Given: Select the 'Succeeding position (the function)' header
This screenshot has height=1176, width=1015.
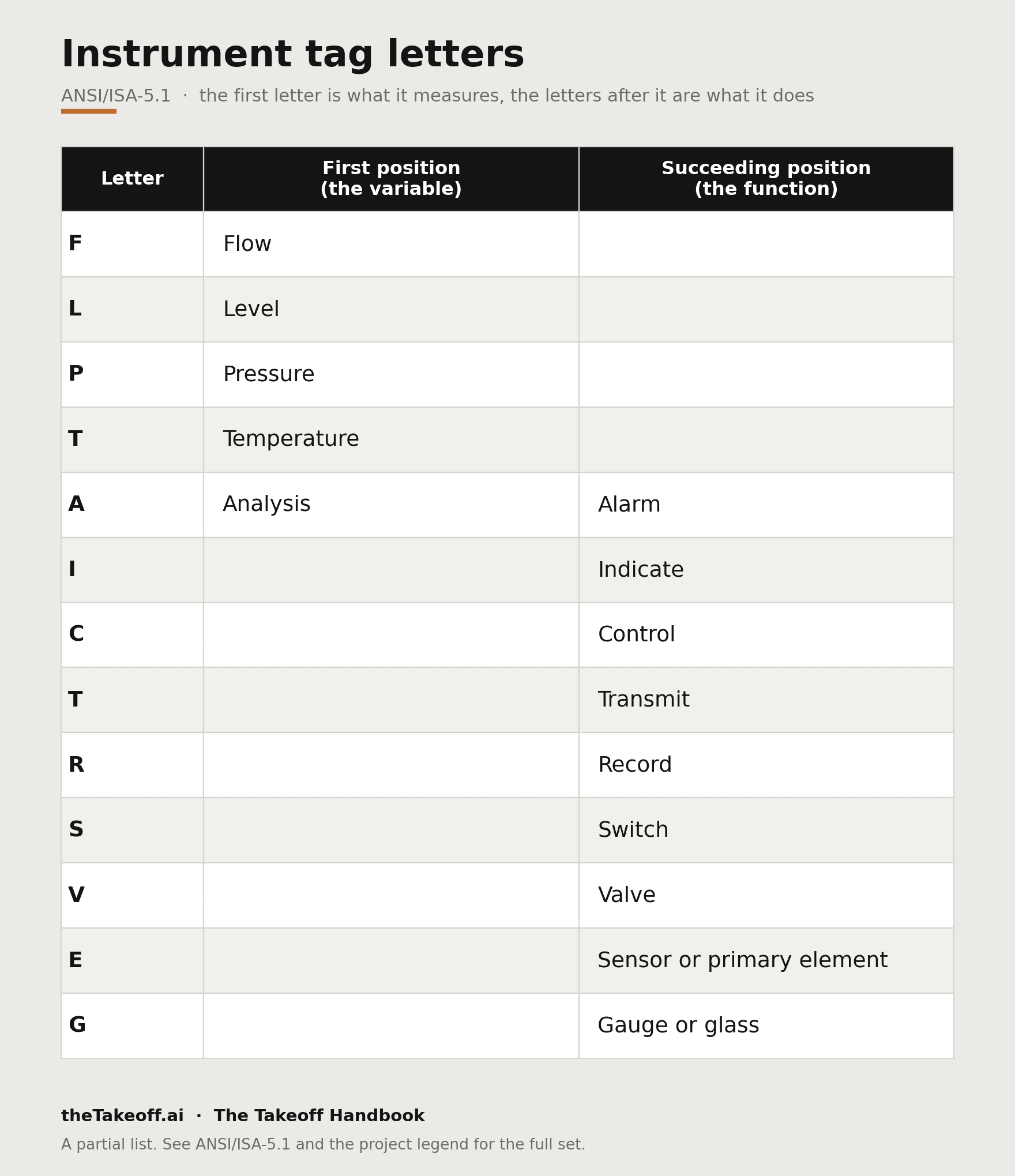Looking at the screenshot, I should tap(766, 179).
